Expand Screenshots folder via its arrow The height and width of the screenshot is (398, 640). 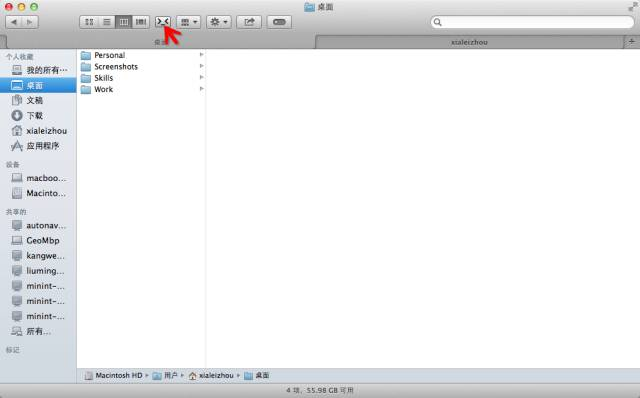pos(201,66)
